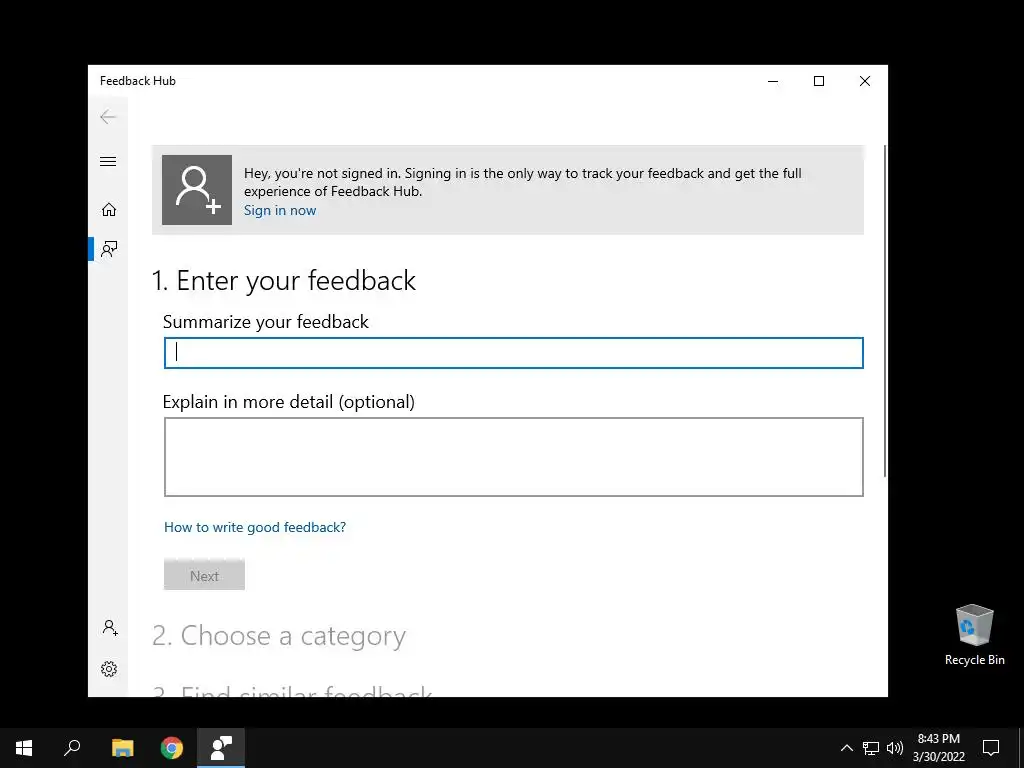Click the taskbar clock and date

938,748
